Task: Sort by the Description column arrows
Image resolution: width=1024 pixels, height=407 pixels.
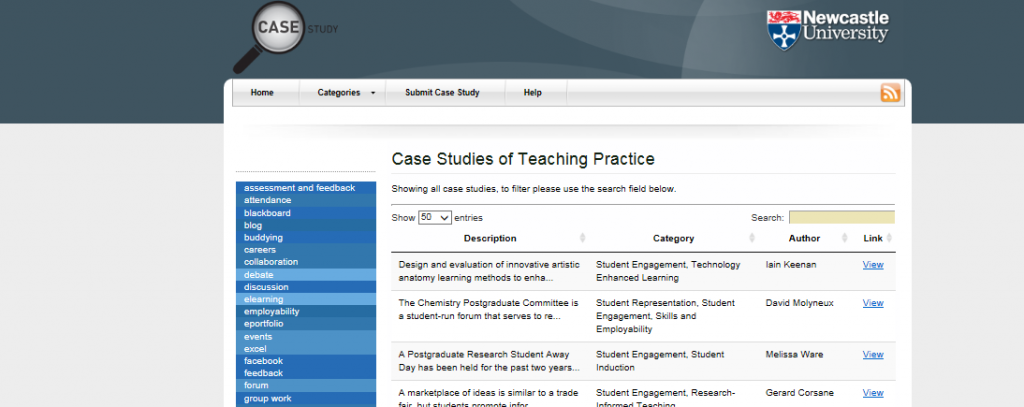Action: tap(583, 238)
